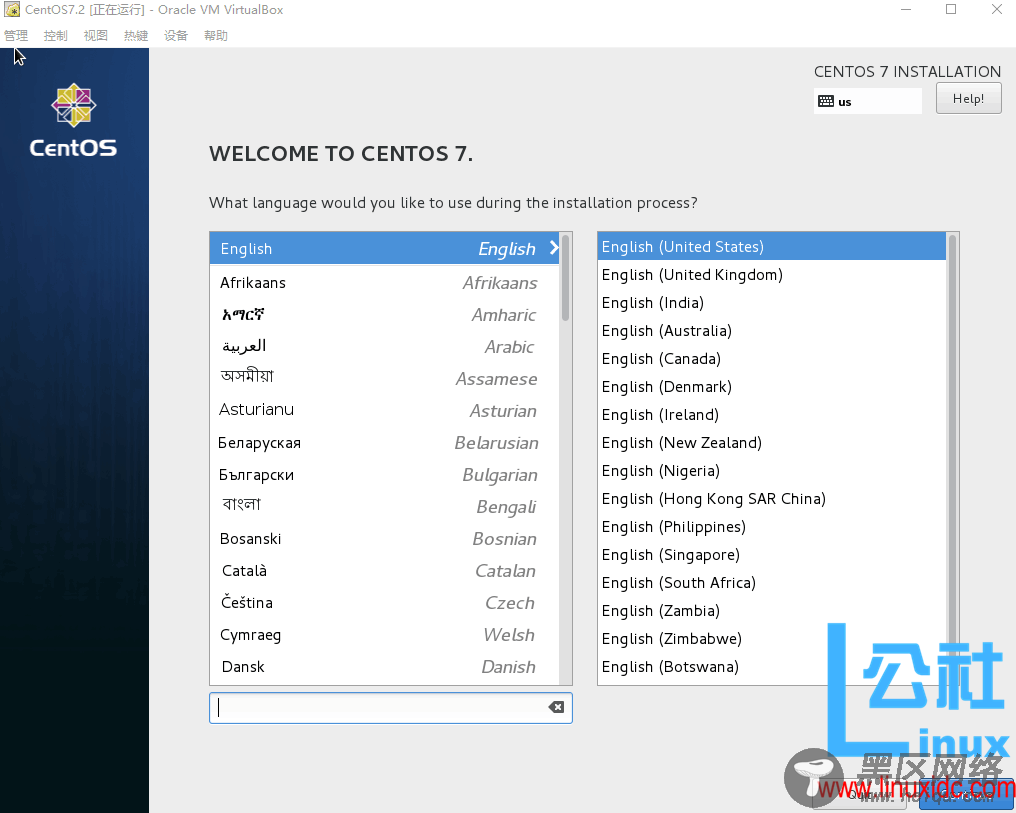Click the VirtualBox window title icon
Viewport: 1016px width, 813px height.
(12, 10)
